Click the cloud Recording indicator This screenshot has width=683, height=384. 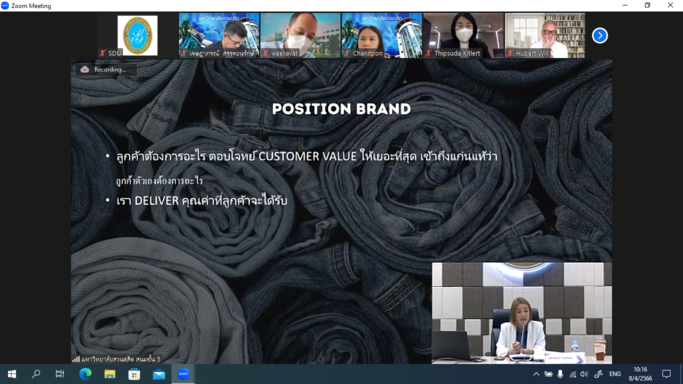coord(106,70)
